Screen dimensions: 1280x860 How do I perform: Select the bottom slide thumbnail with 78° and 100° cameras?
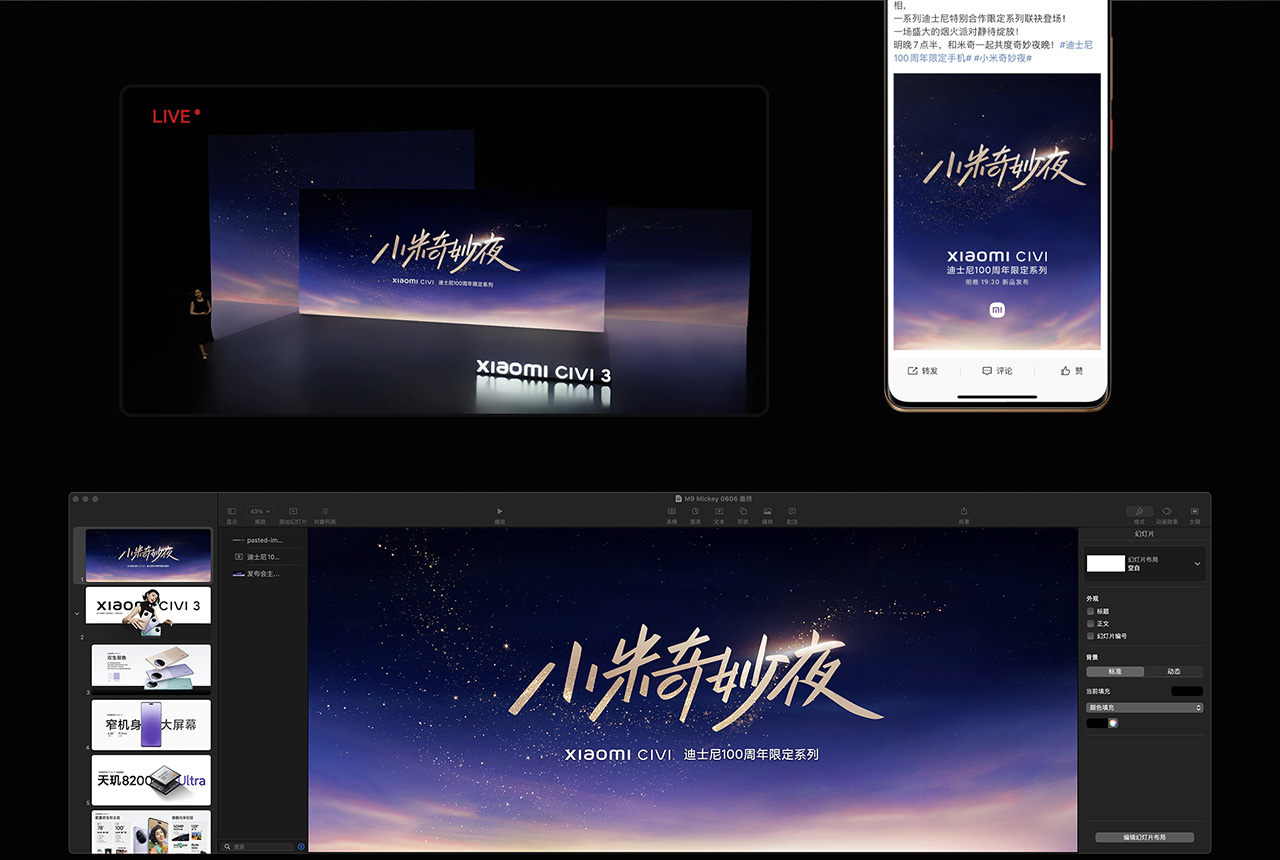click(x=151, y=832)
